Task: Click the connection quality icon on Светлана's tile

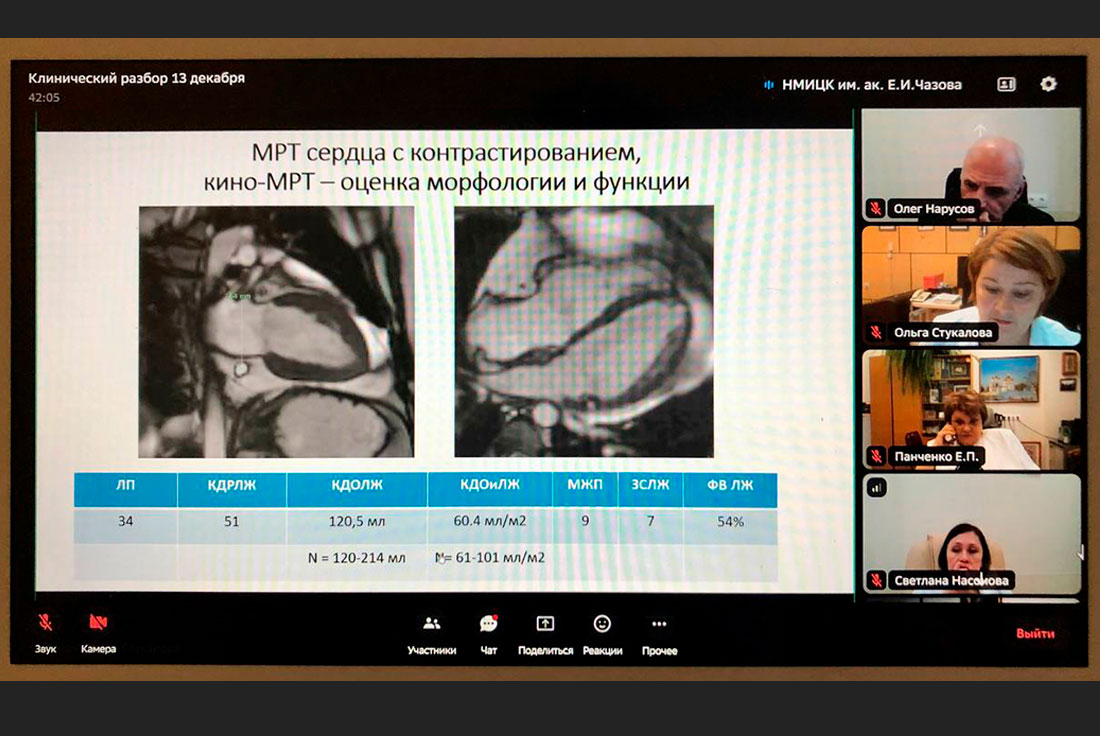Action: 876,487
